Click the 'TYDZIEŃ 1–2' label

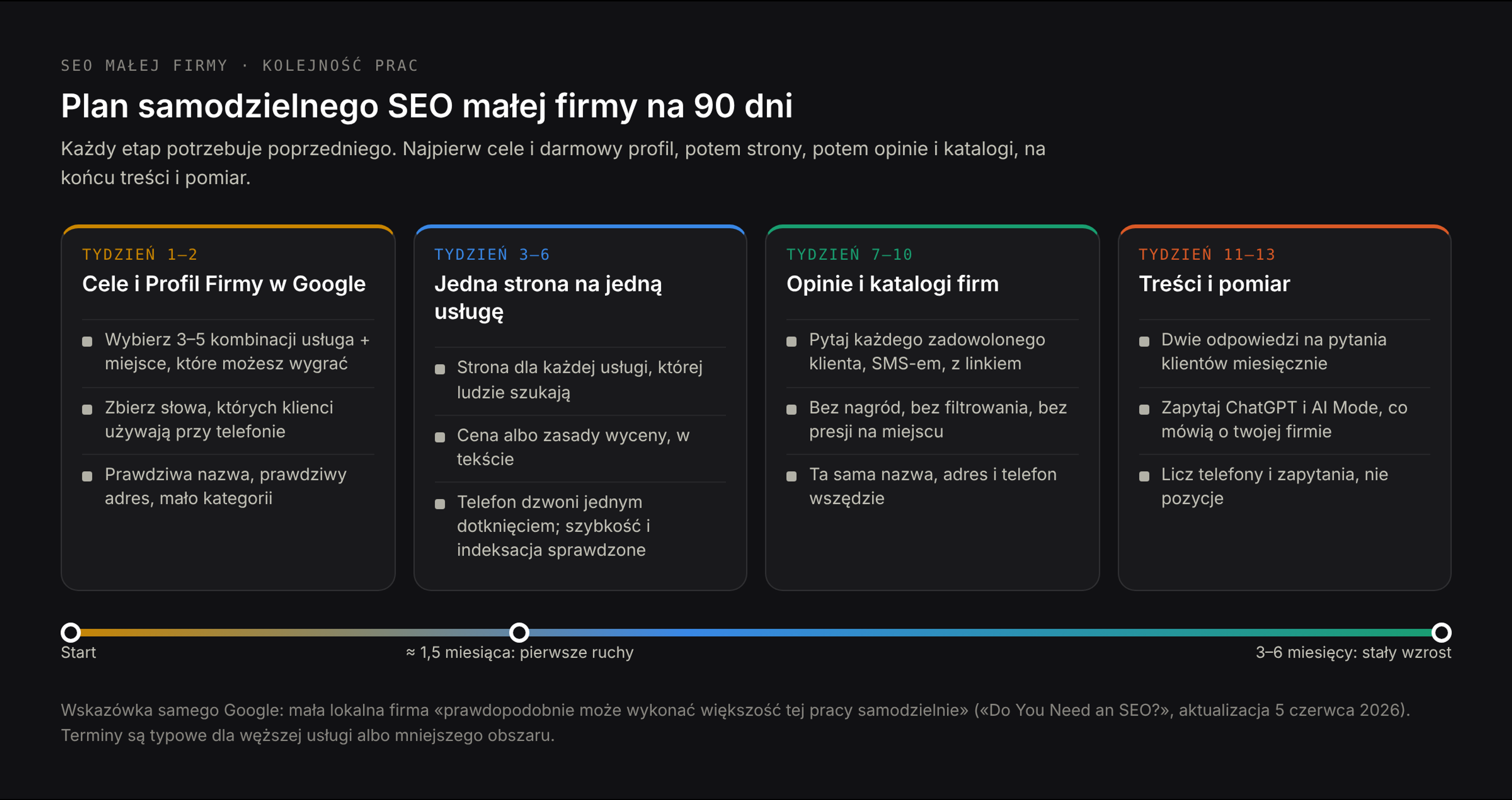[x=140, y=254]
